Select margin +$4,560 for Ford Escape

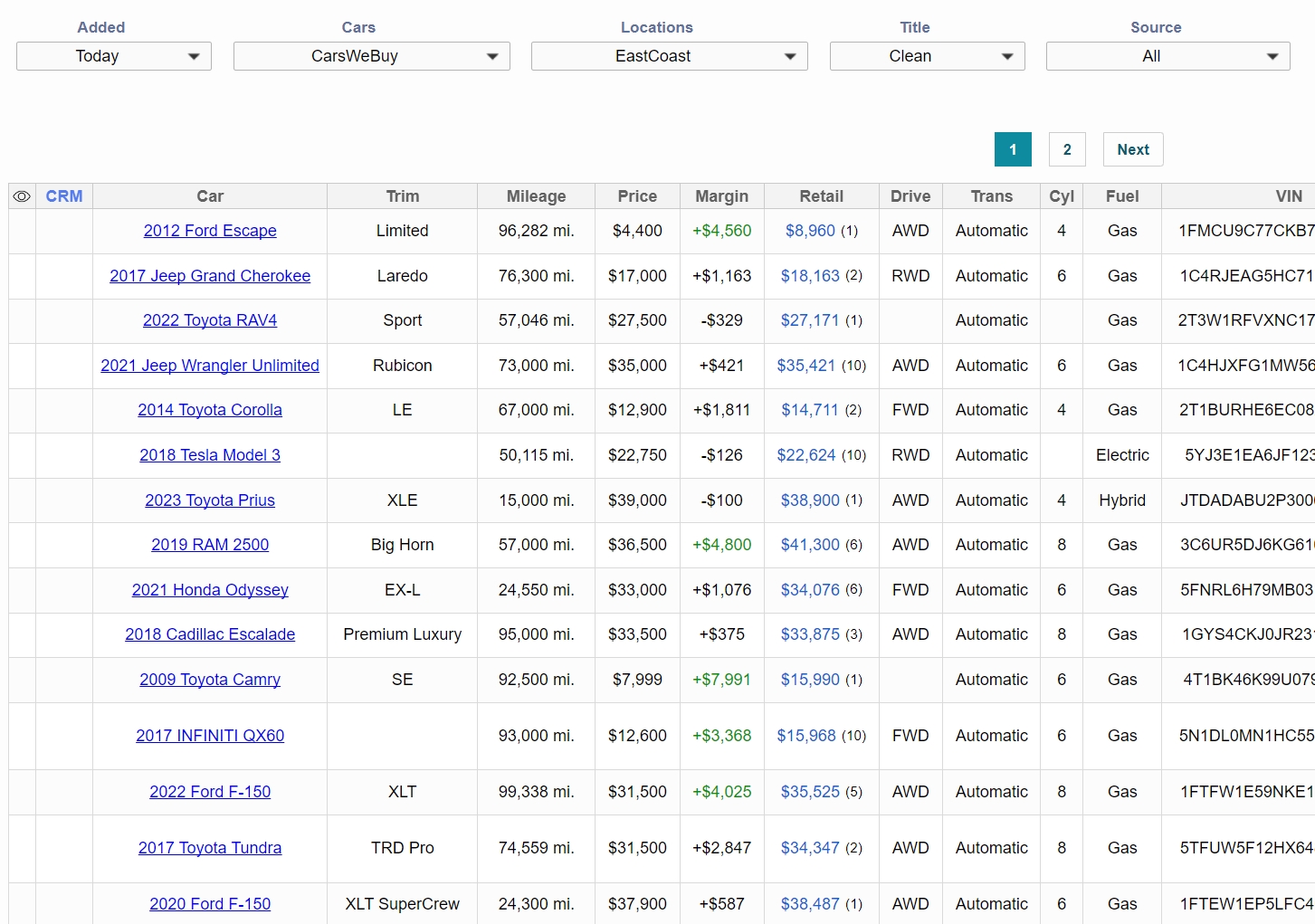(x=722, y=231)
